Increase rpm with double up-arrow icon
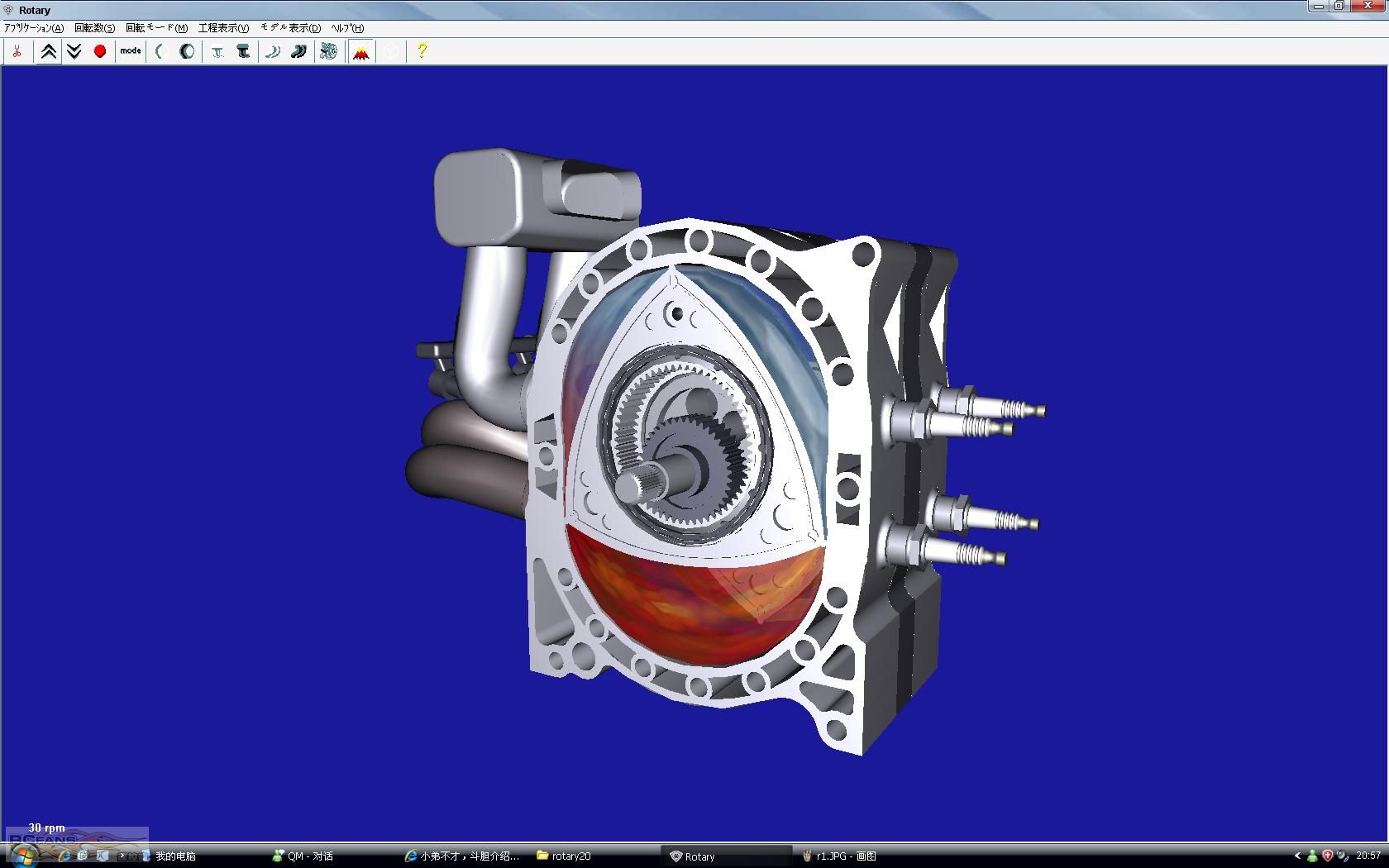1389x868 pixels. 49,51
